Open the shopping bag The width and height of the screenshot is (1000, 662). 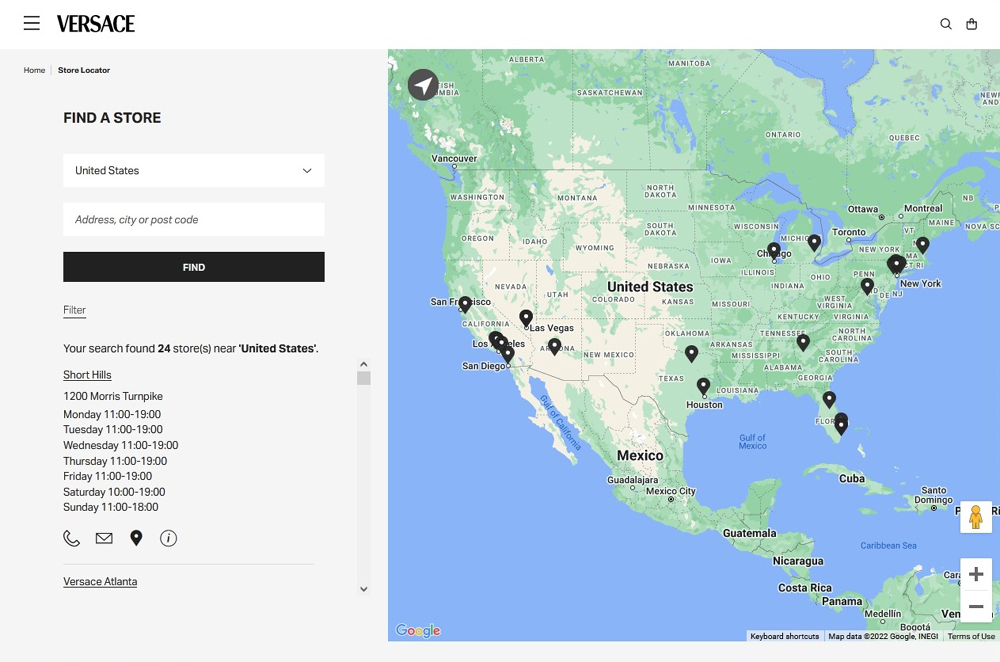971,24
